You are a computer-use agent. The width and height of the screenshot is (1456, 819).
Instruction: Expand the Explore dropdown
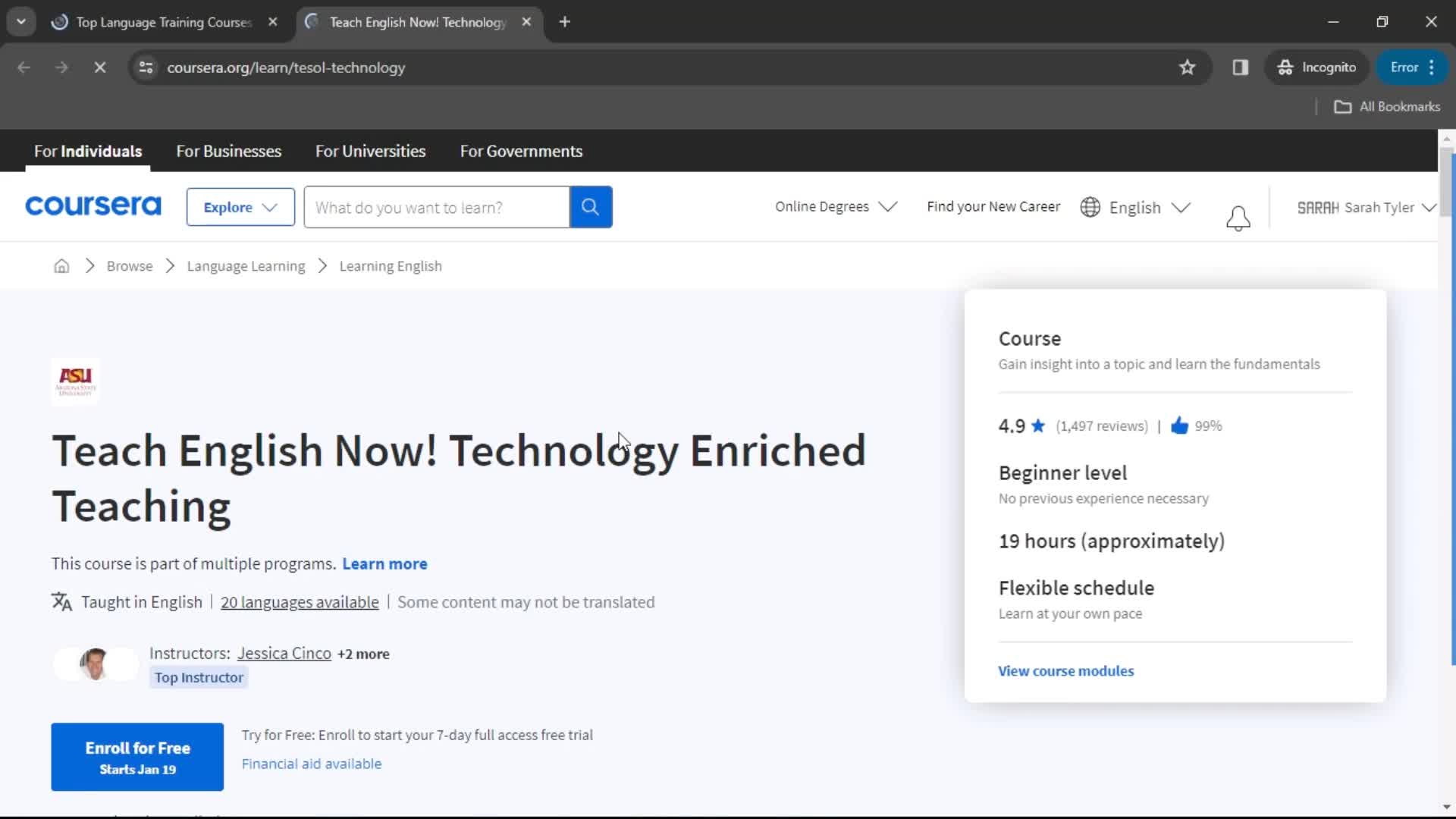(x=240, y=207)
